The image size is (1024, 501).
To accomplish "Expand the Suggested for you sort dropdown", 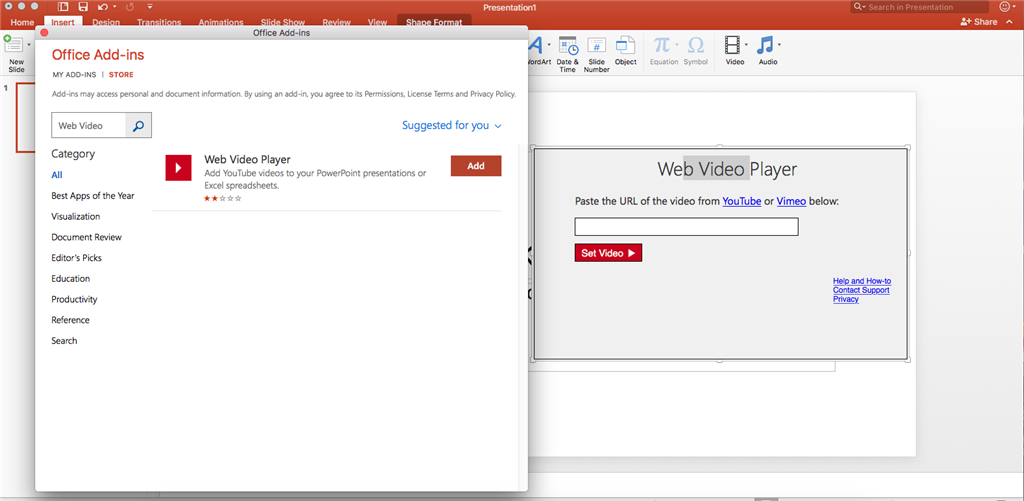I will point(452,125).
